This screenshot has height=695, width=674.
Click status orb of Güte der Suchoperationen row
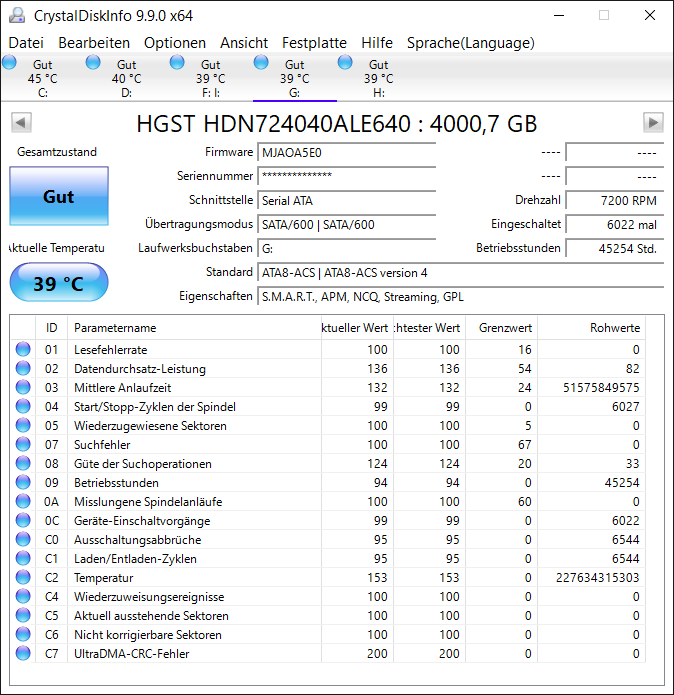[x=23, y=463]
